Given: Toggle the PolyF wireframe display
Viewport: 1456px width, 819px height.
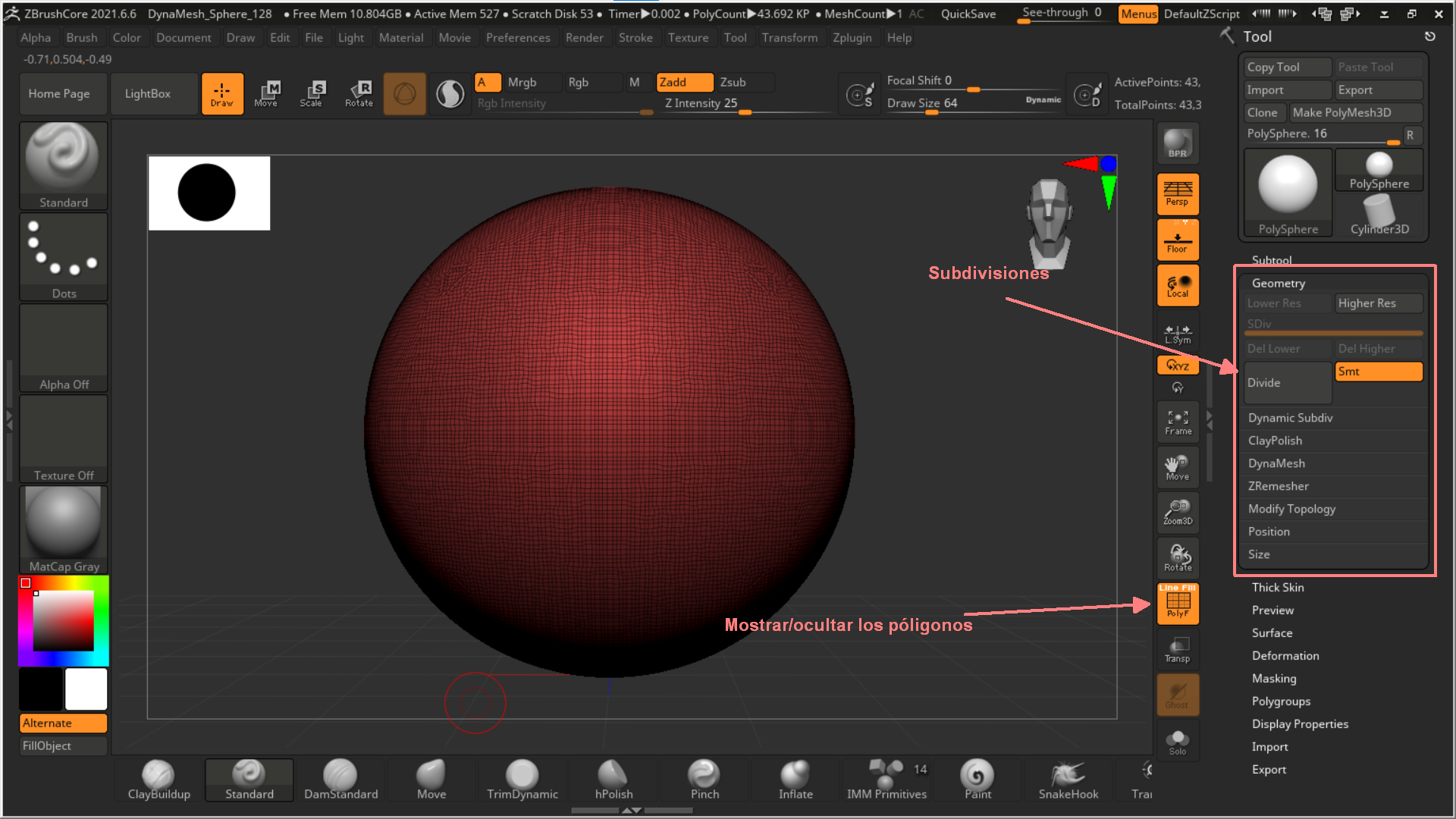Looking at the screenshot, I should coord(1178,604).
